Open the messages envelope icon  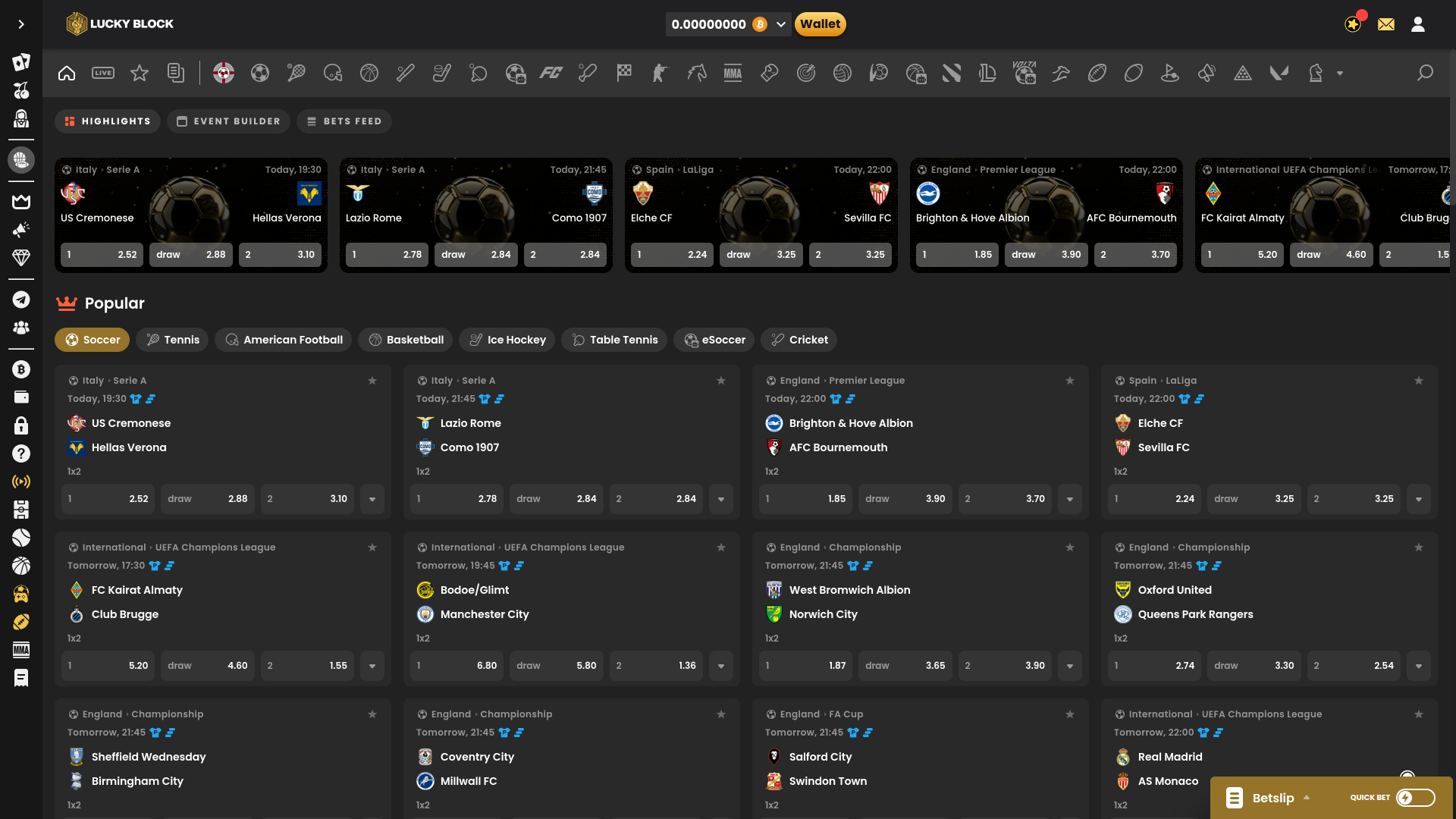[x=1386, y=24]
